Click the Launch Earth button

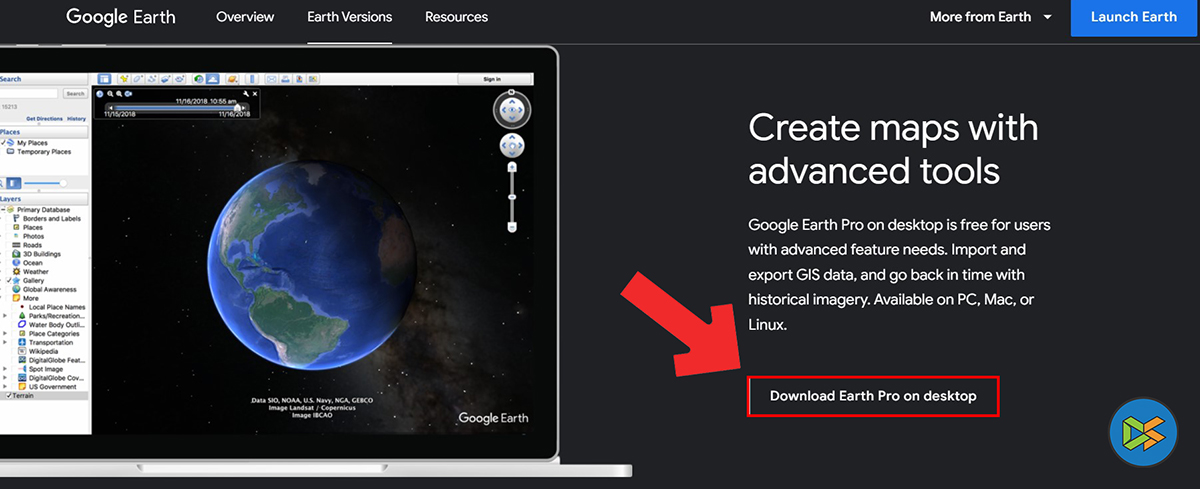click(x=1134, y=17)
